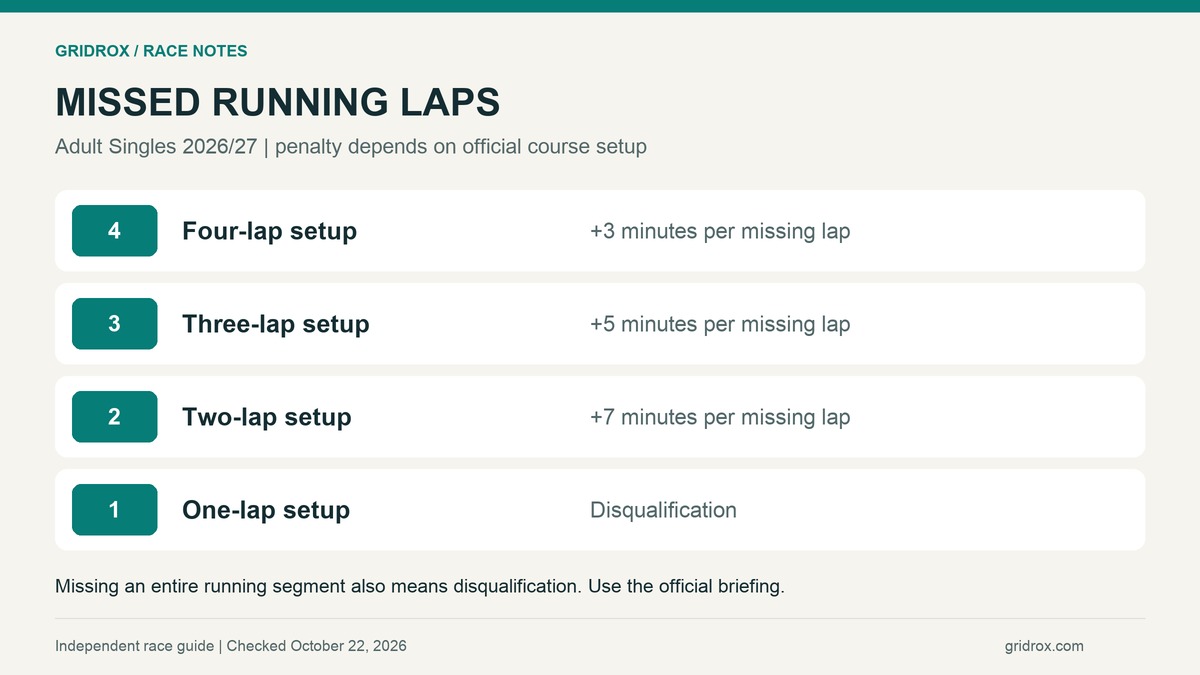Screen dimensions: 1200x675
Task: Click 'Independent race guide | Checked October 22, 2026' footer
Action: point(231,646)
